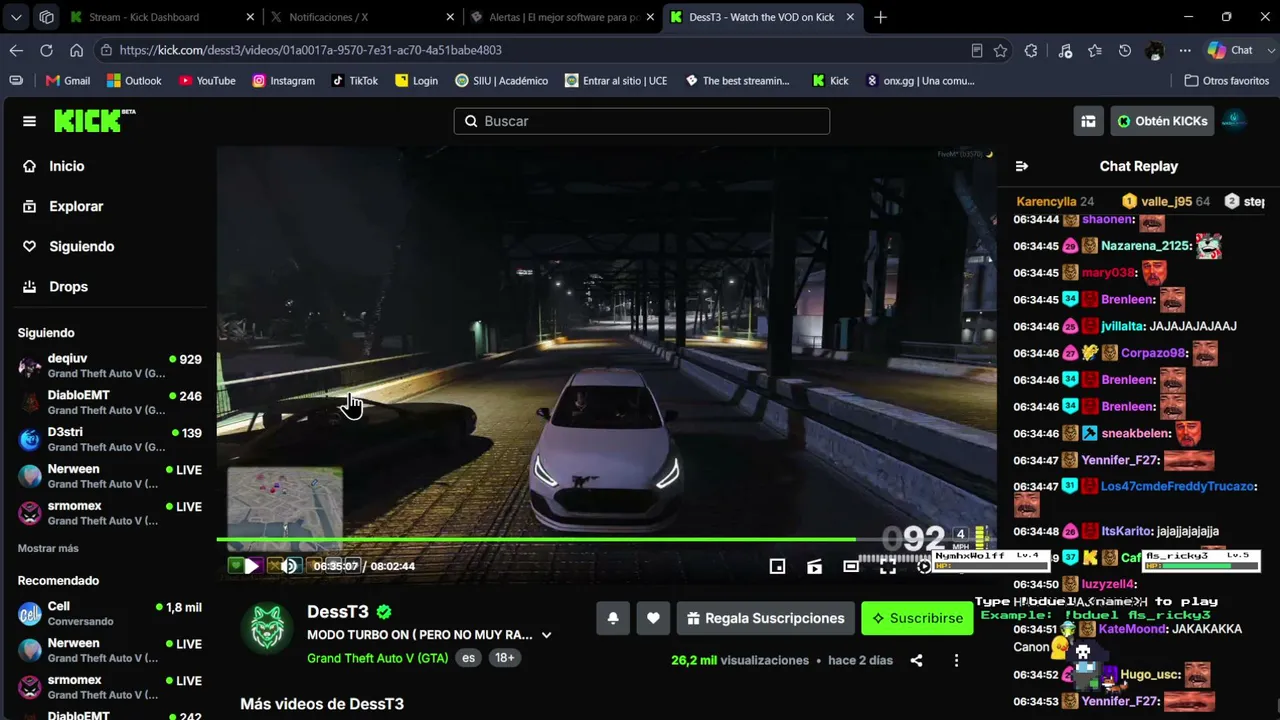Viewport: 1280px width, 720px height.
Task: Open reader view icon
Action: [977, 50]
